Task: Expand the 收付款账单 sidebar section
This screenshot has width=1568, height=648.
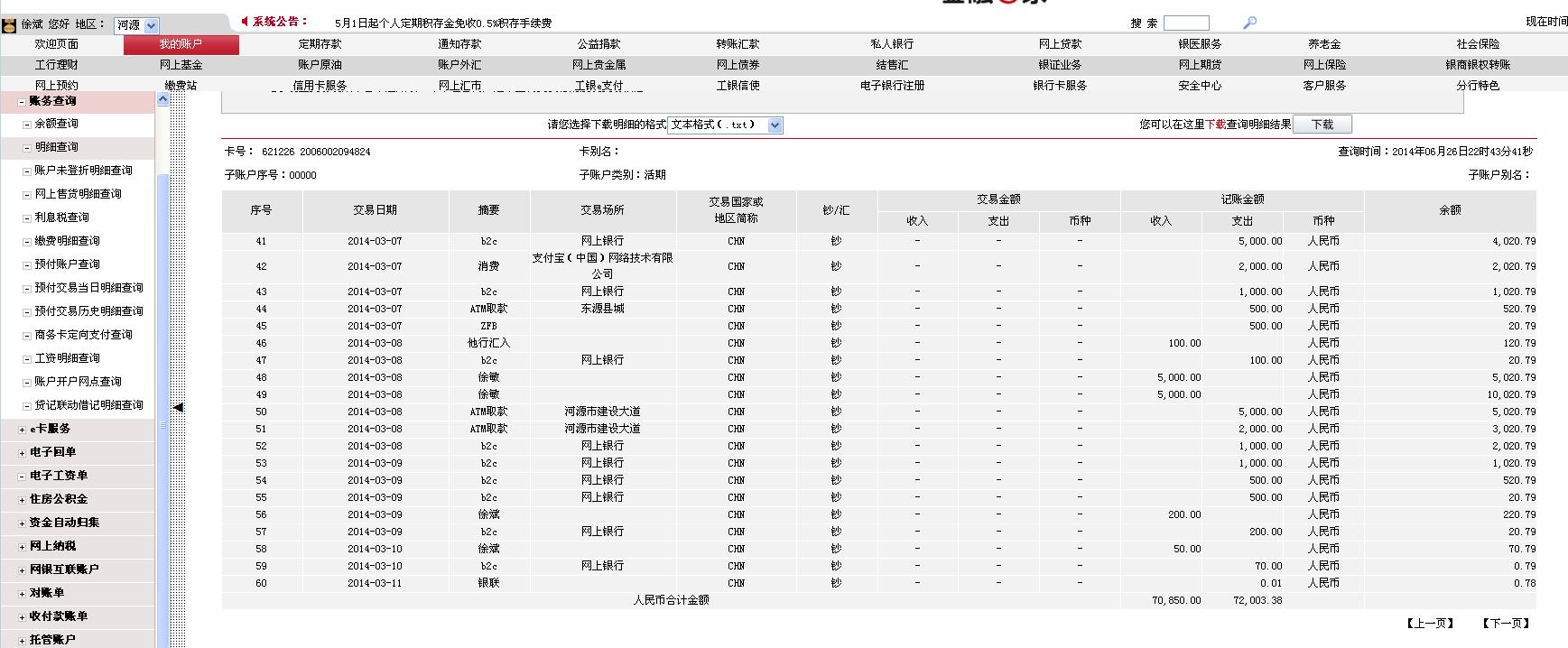Action: click(23, 617)
